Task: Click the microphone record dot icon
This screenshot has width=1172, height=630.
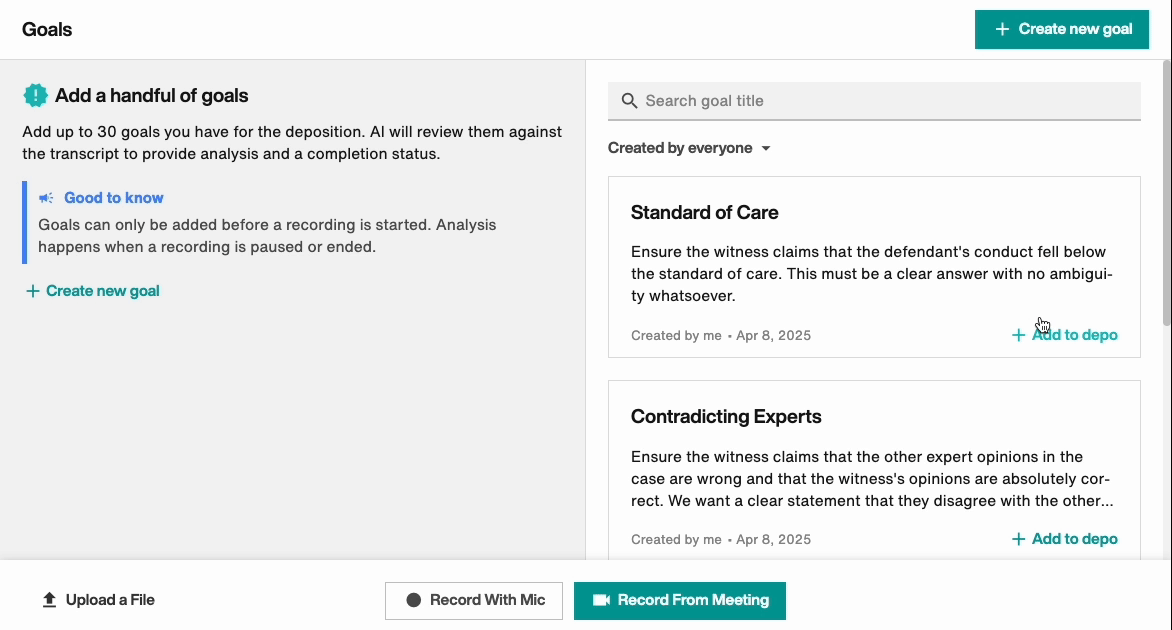Action: click(414, 600)
